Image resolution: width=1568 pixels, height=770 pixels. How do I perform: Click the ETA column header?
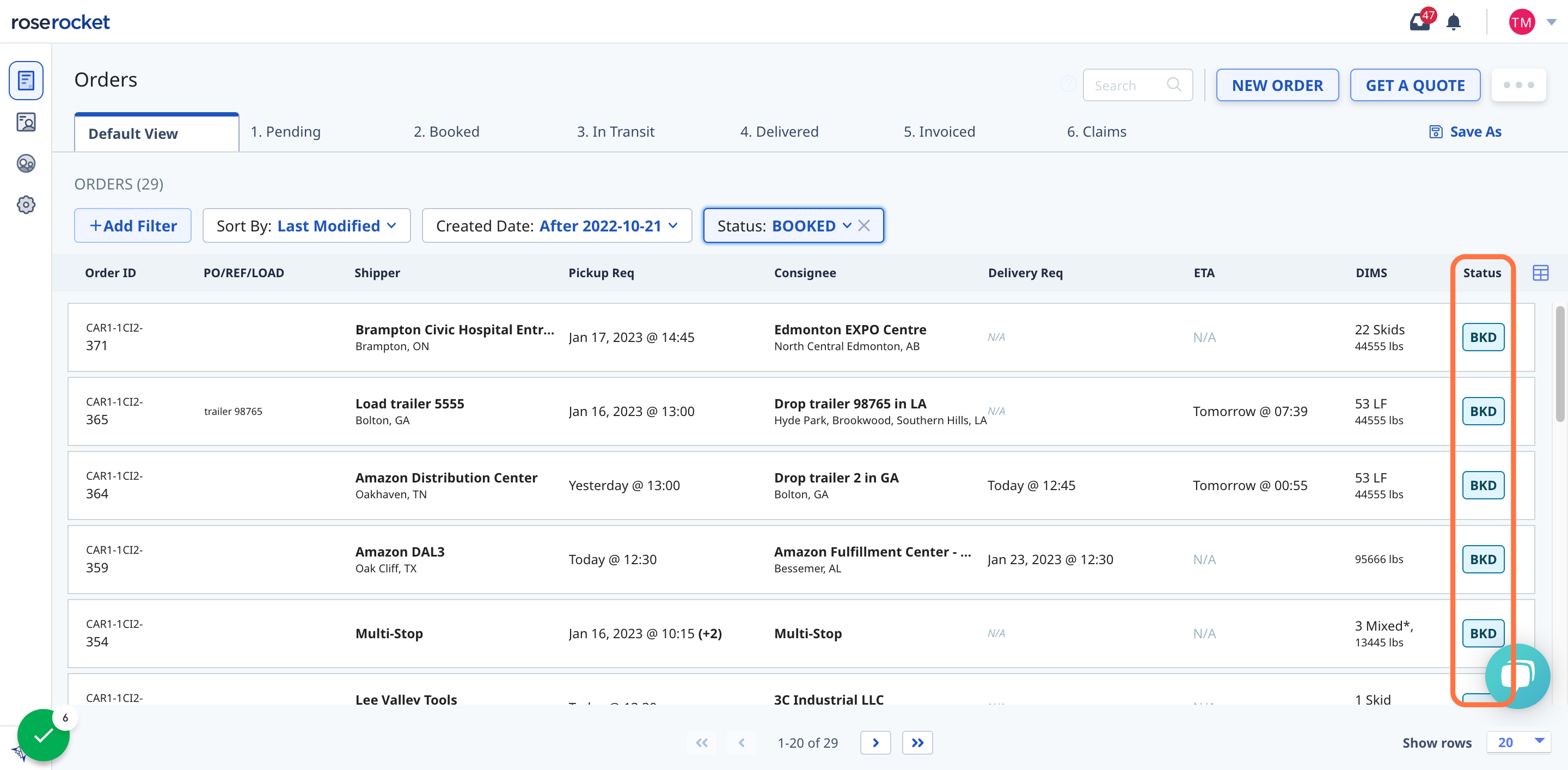(x=1203, y=273)
